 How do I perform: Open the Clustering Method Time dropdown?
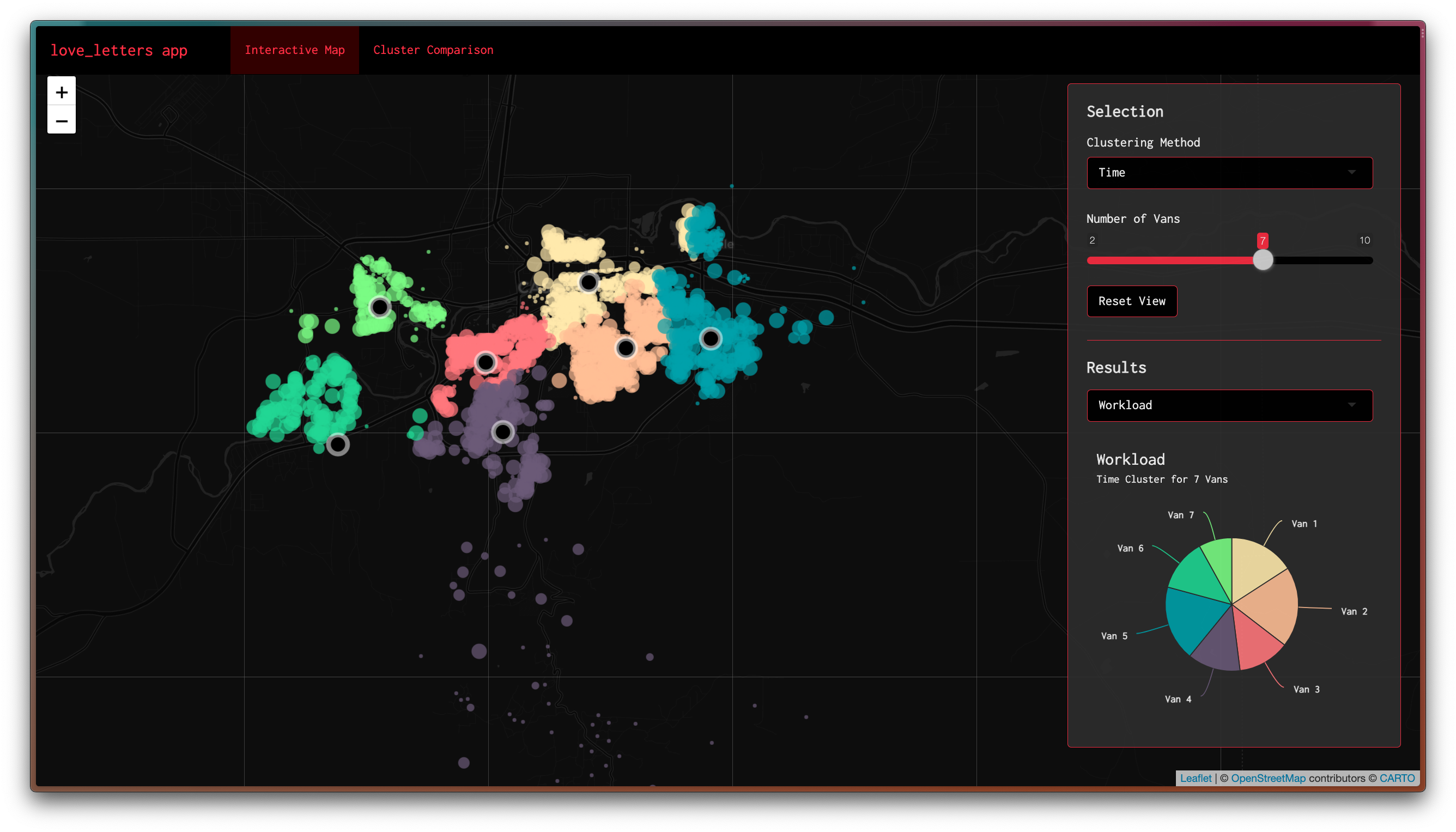(x=1229, y=173)
